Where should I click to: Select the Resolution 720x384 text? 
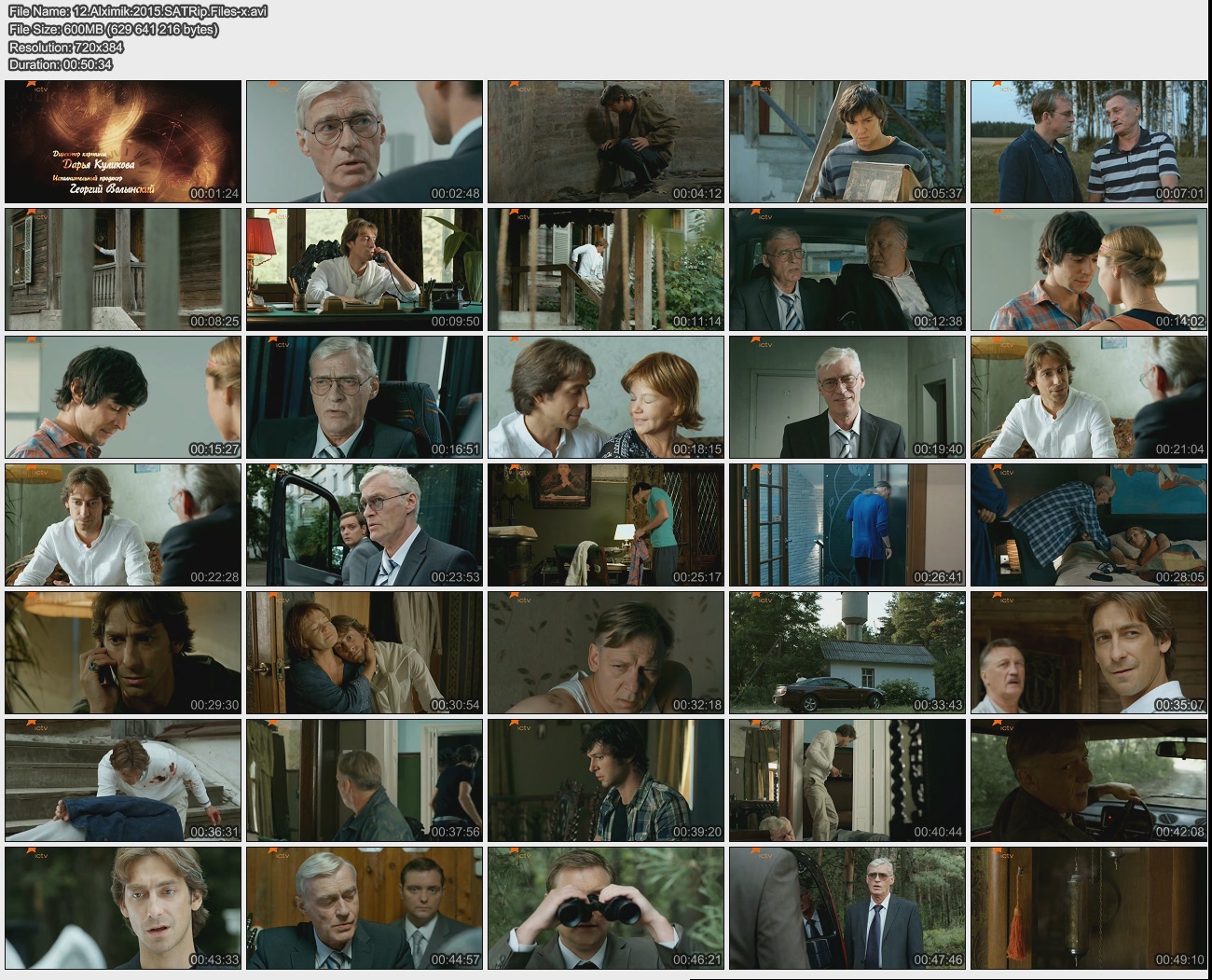[65, 48]
